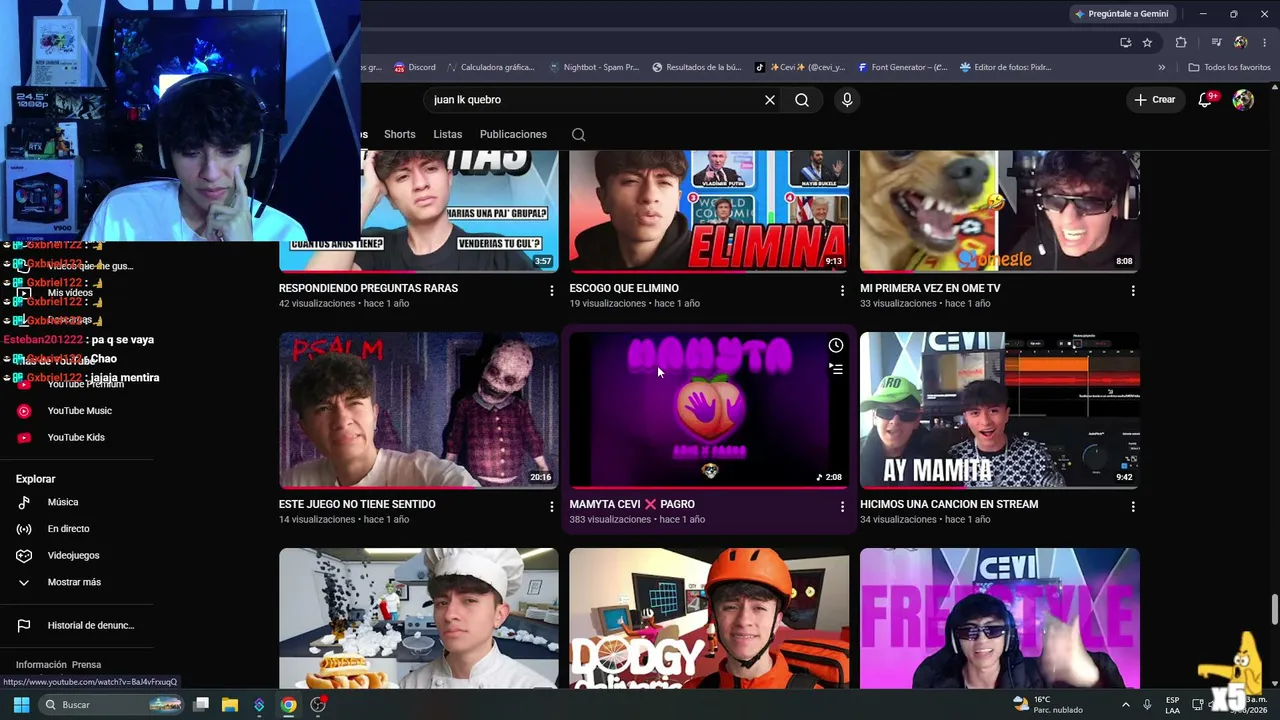Open options for ESCOGO QUE ELIMINO video

[842, 290]
